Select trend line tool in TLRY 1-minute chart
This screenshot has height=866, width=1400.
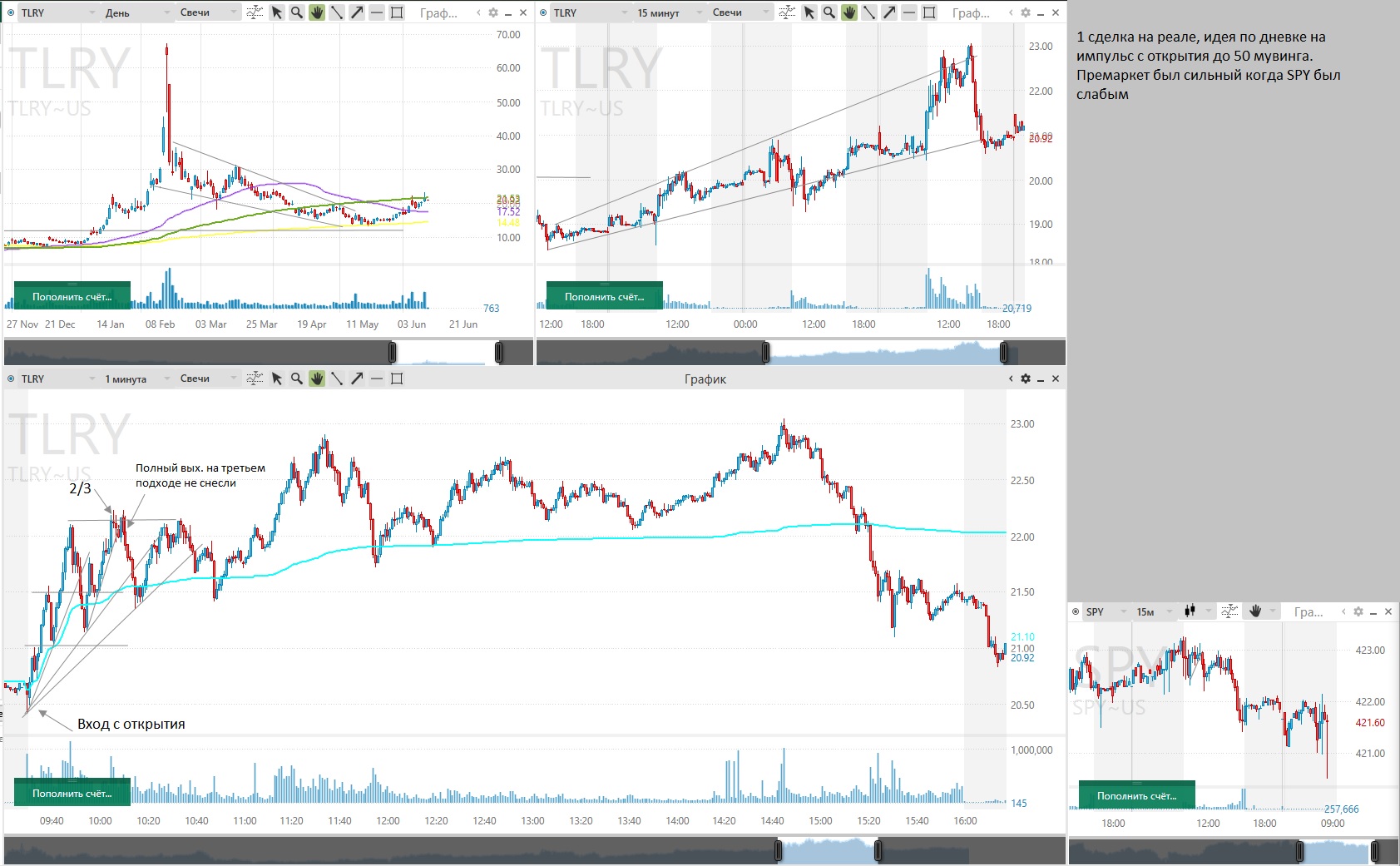tap(337, 379)
